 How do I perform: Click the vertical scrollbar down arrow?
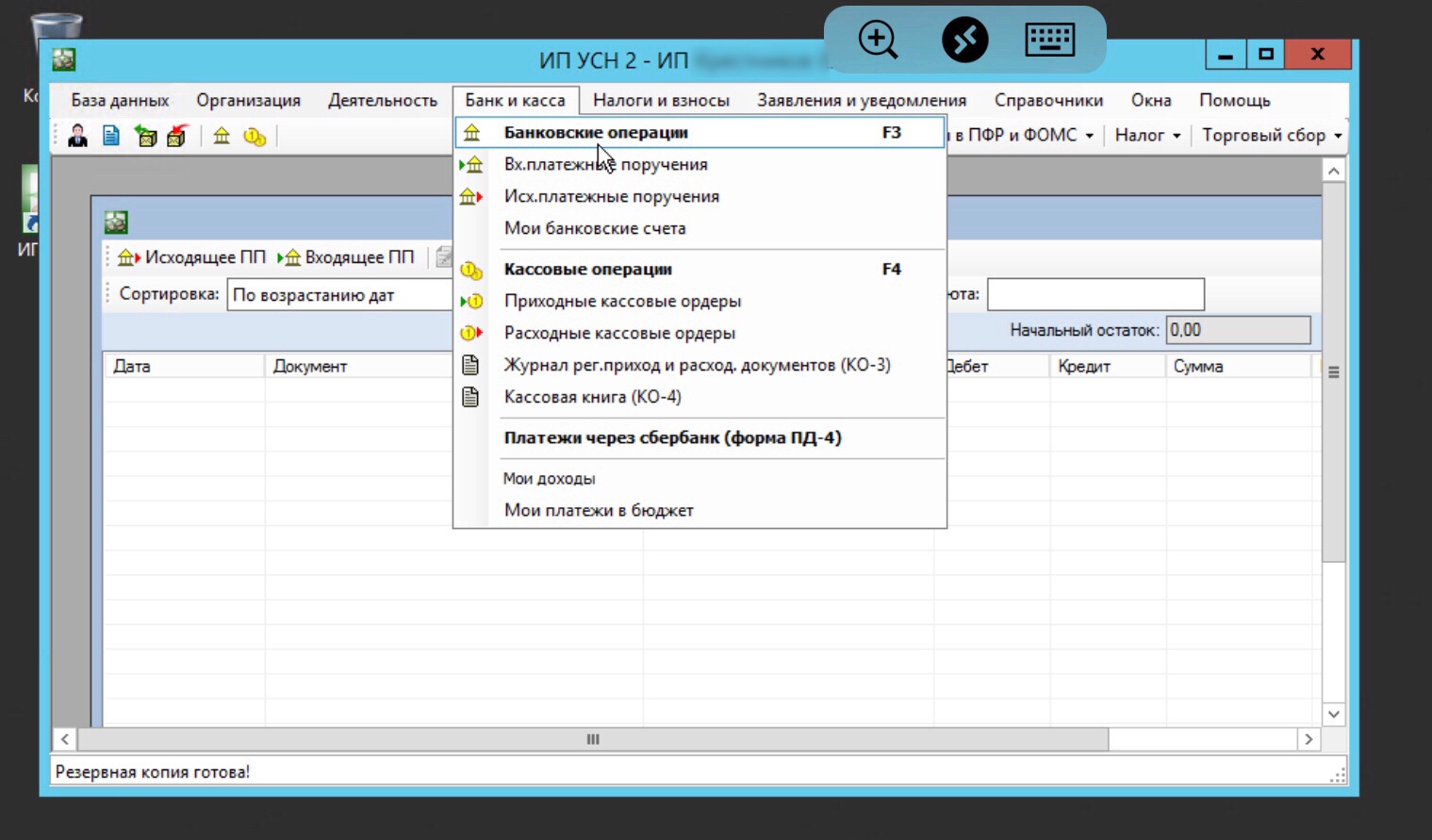coord(1333,715)
